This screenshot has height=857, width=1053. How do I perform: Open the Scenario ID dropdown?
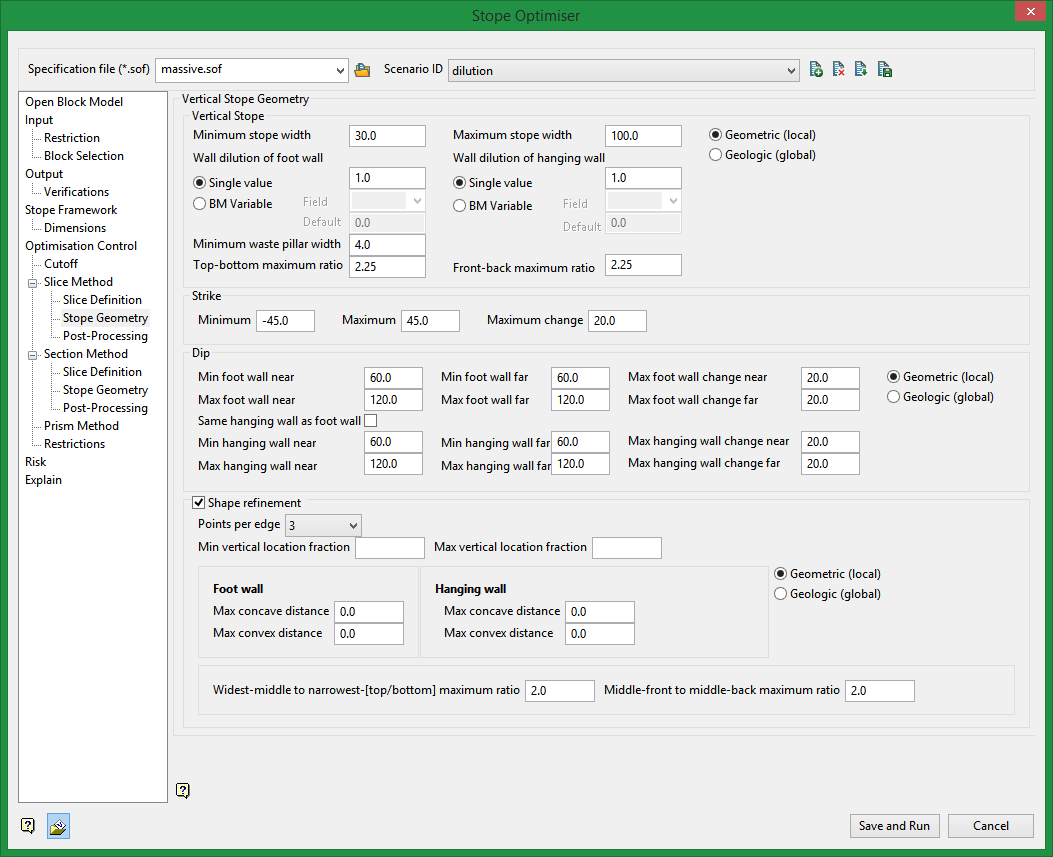(792, 70)
